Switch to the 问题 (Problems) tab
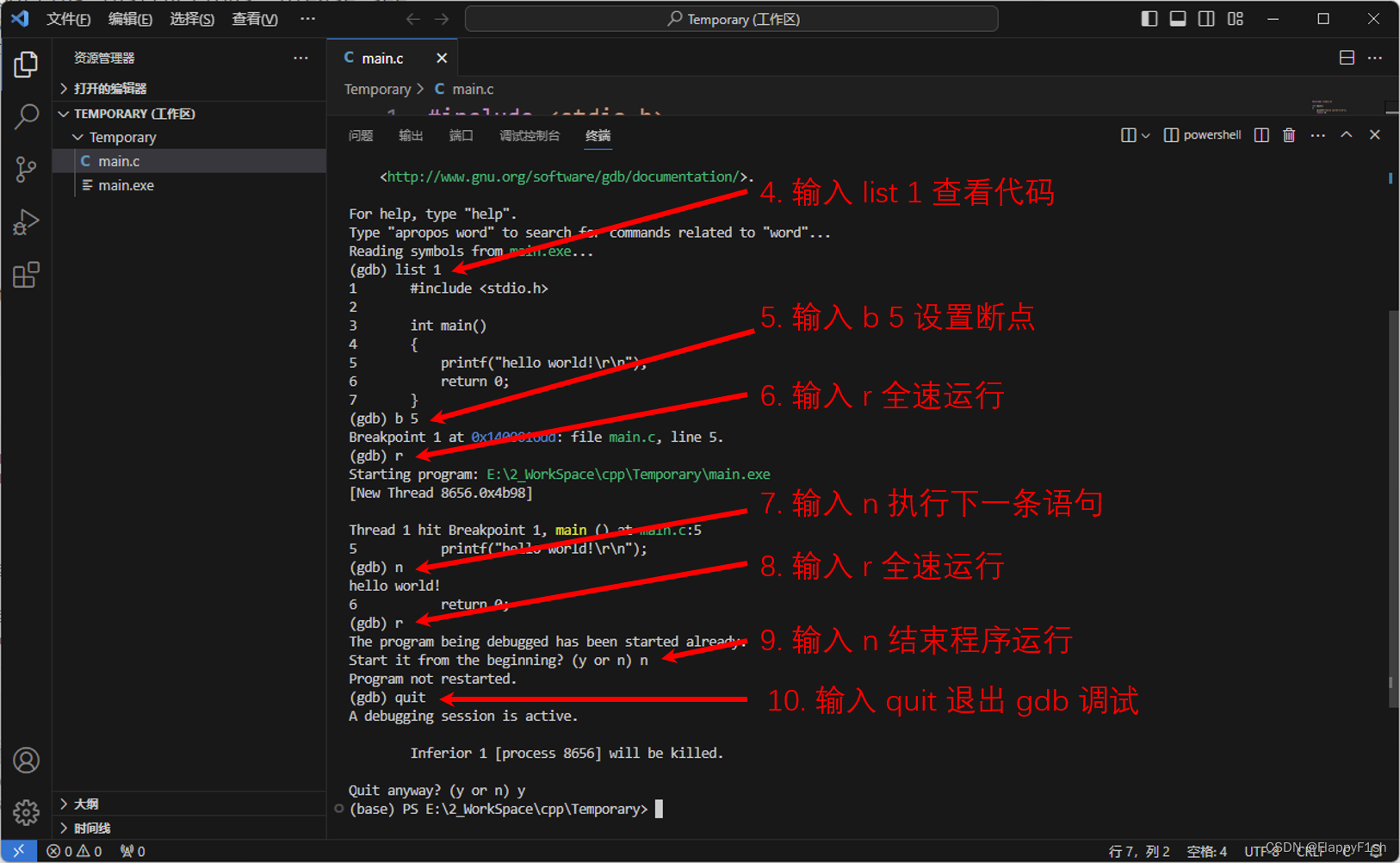 [x=361, y=136]
